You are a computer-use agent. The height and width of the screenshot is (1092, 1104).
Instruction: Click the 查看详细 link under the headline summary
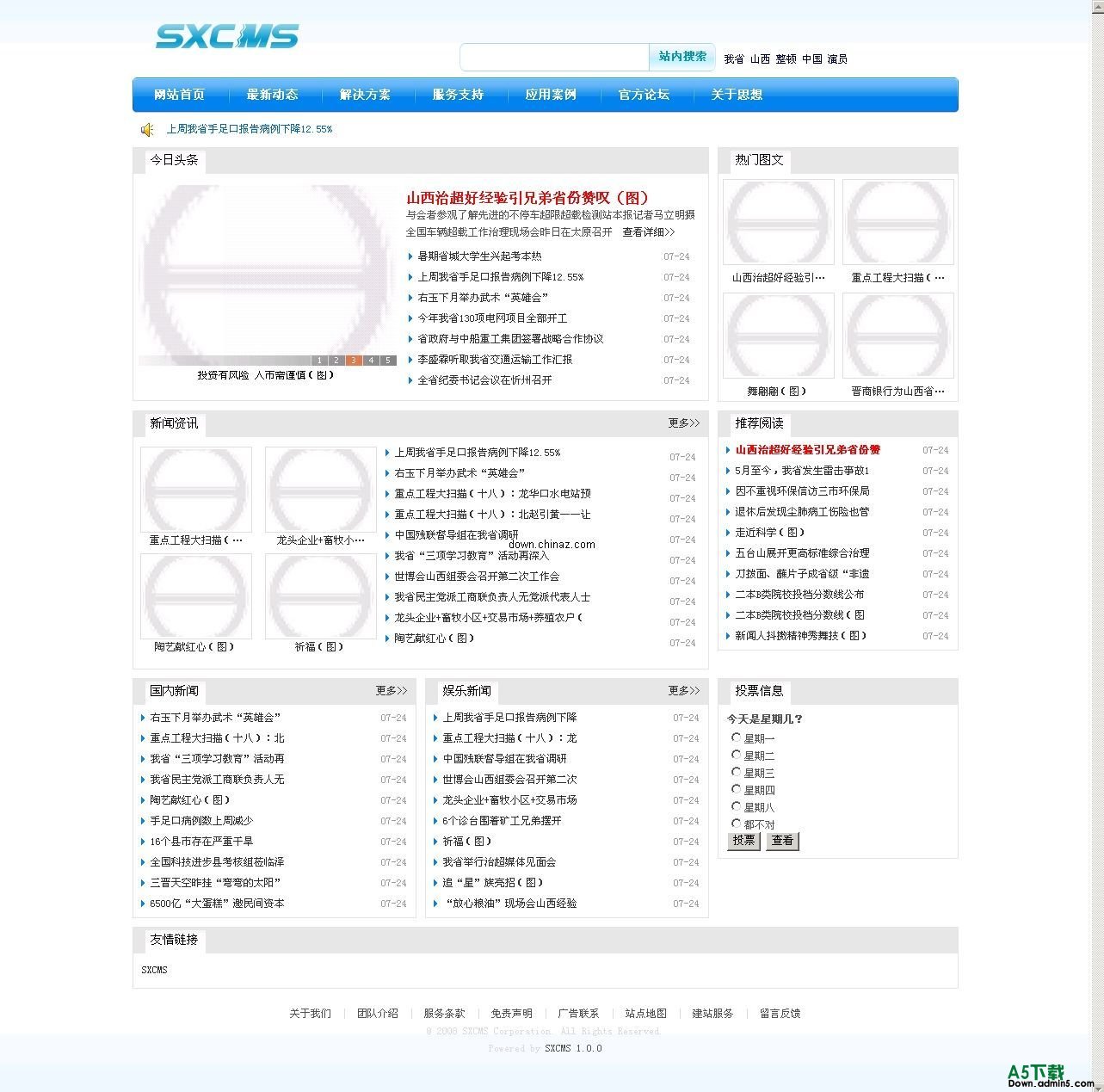click(x=650, y=231)
